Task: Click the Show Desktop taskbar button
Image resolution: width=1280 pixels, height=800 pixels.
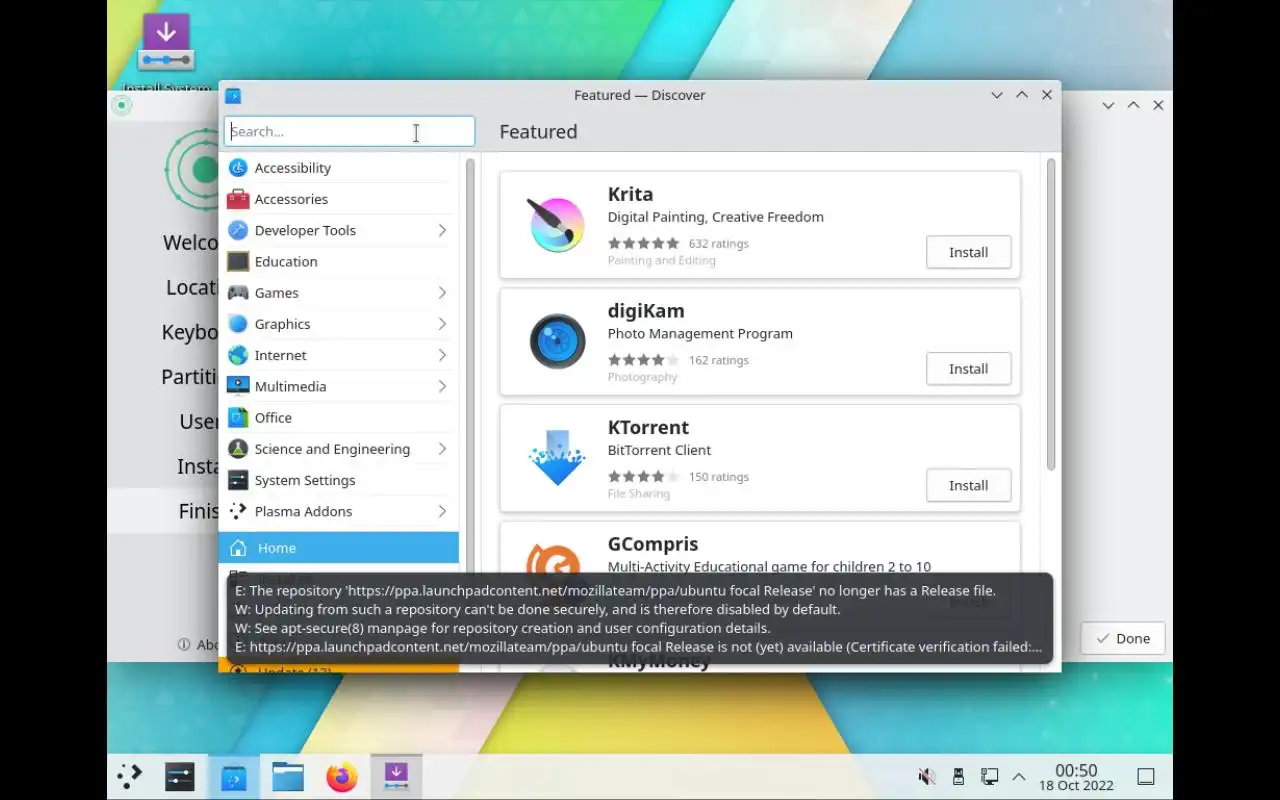Action: click(1146, 776)
